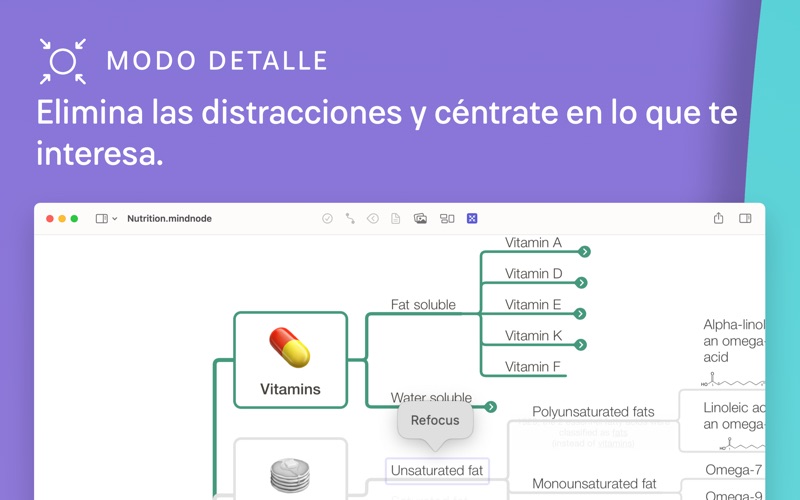Select the Vitamin A label
Viewport: 800px width, 500px height.
[533, 242]
